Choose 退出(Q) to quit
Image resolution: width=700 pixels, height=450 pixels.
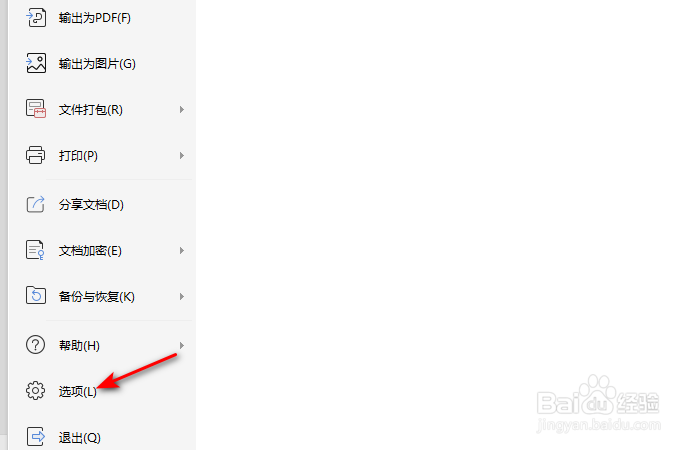(x=80, y=437)
